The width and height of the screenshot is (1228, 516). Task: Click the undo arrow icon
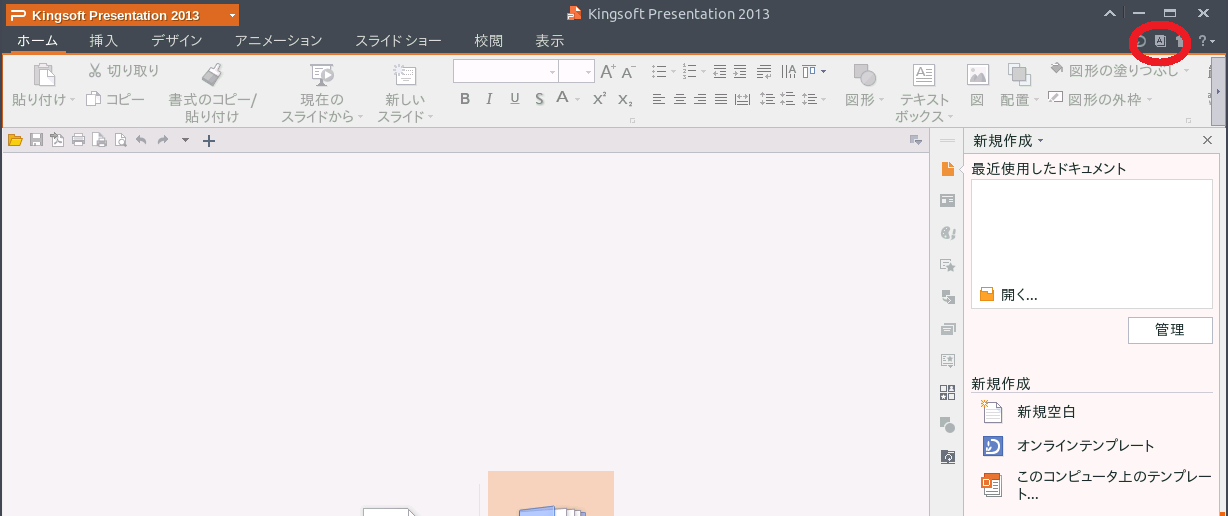coord(141,140)
